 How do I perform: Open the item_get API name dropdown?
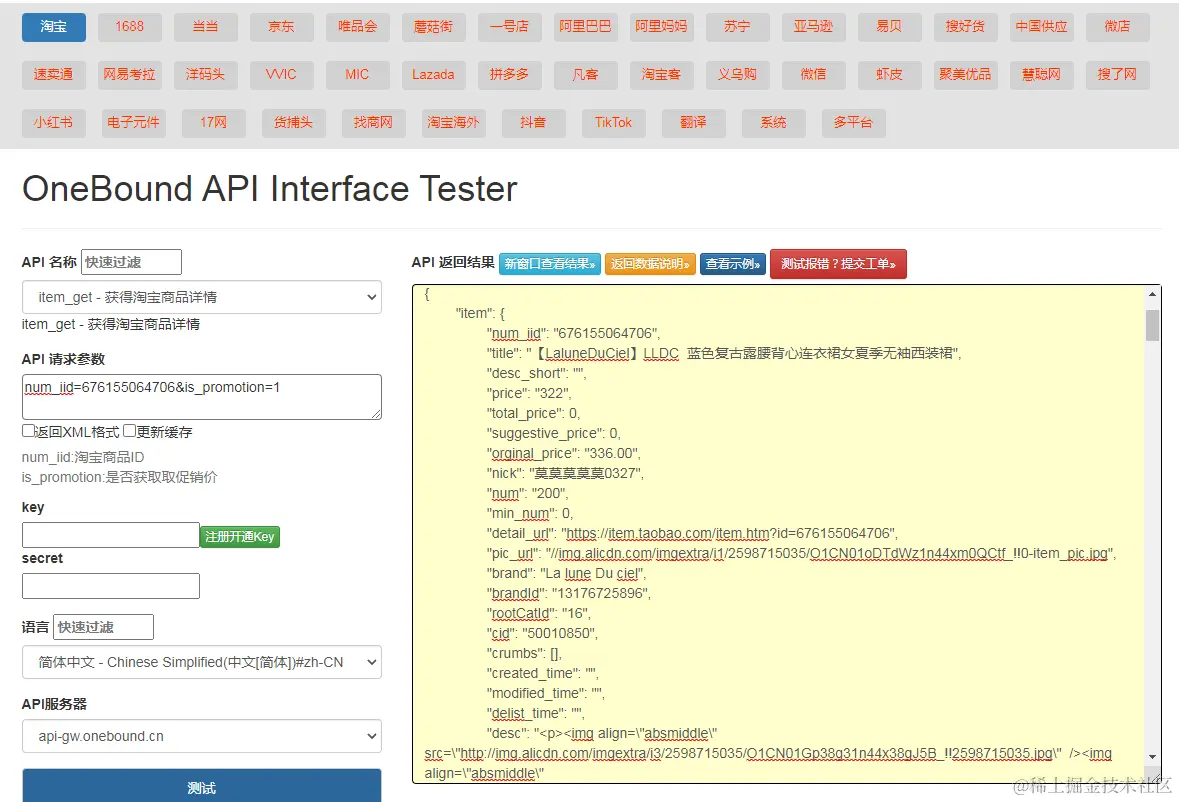pyautogui.click(x=201, y=297)
